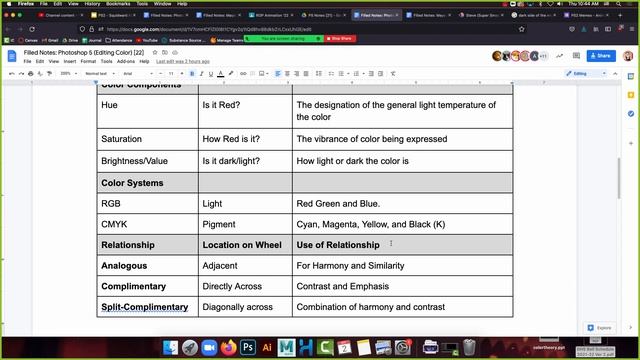Open a new Firefox tab
Viewport: 640px width, 360px height.
coord(620,15)
